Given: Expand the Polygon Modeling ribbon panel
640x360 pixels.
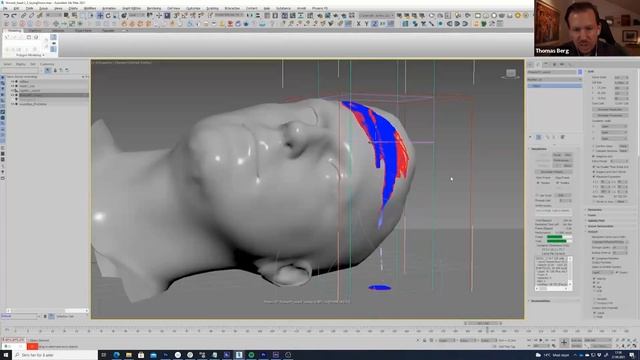Looking at the screenshot, I should coord(29,55).
